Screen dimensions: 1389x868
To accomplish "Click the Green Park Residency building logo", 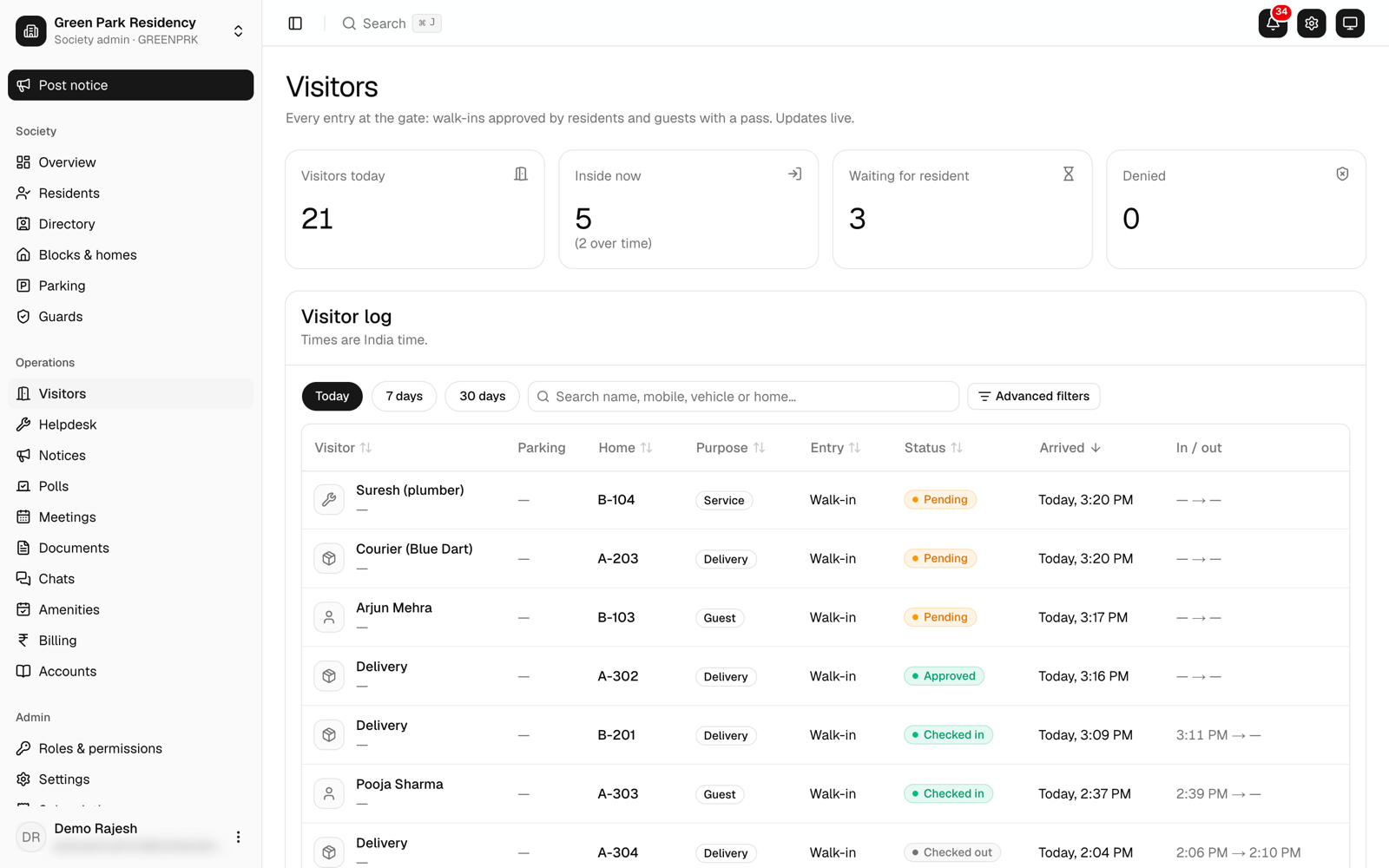I will [31, 31].
